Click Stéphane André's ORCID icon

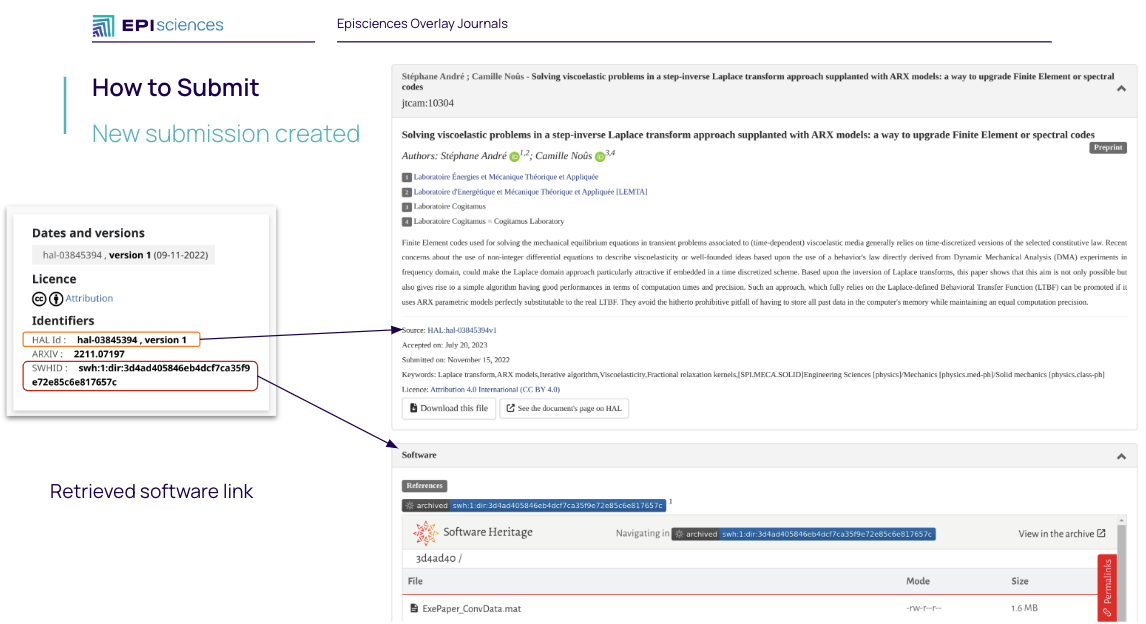515,157
